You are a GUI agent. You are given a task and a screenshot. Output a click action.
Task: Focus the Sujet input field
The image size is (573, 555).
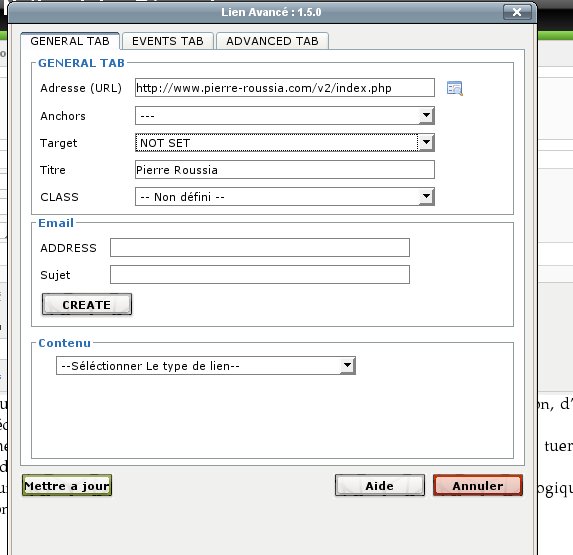(260, 274)
